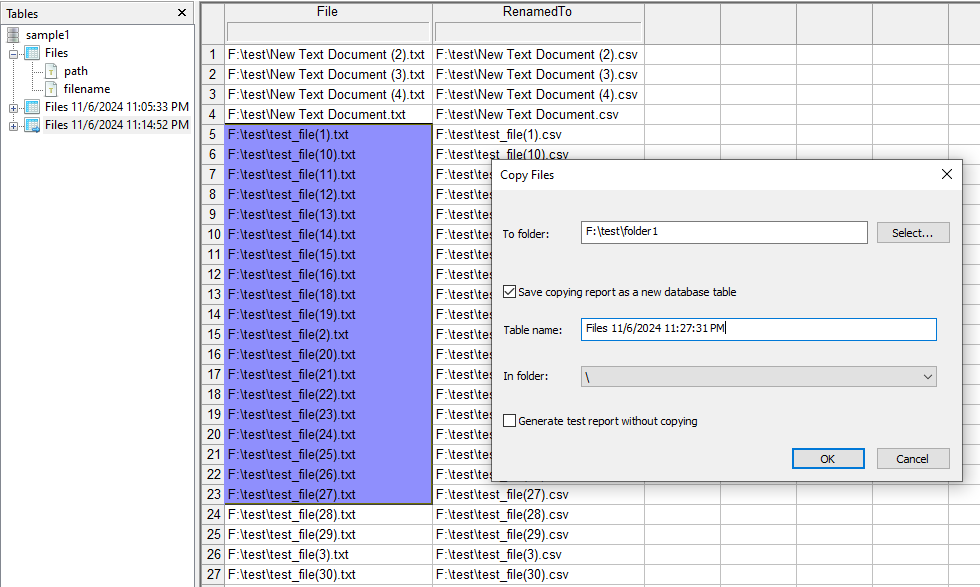Collapse the Files tree node
The image size is (980, 587).
(x=14, y=53)
